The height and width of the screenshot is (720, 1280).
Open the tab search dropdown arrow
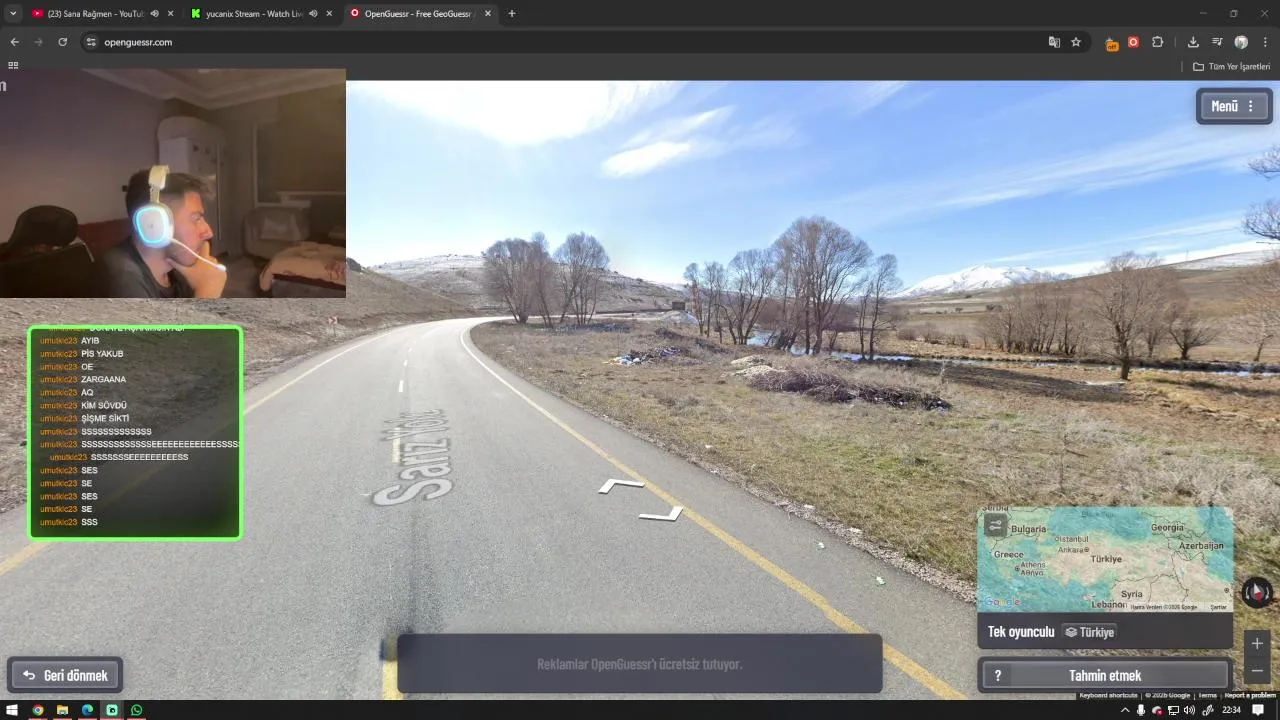pos(12,14)
